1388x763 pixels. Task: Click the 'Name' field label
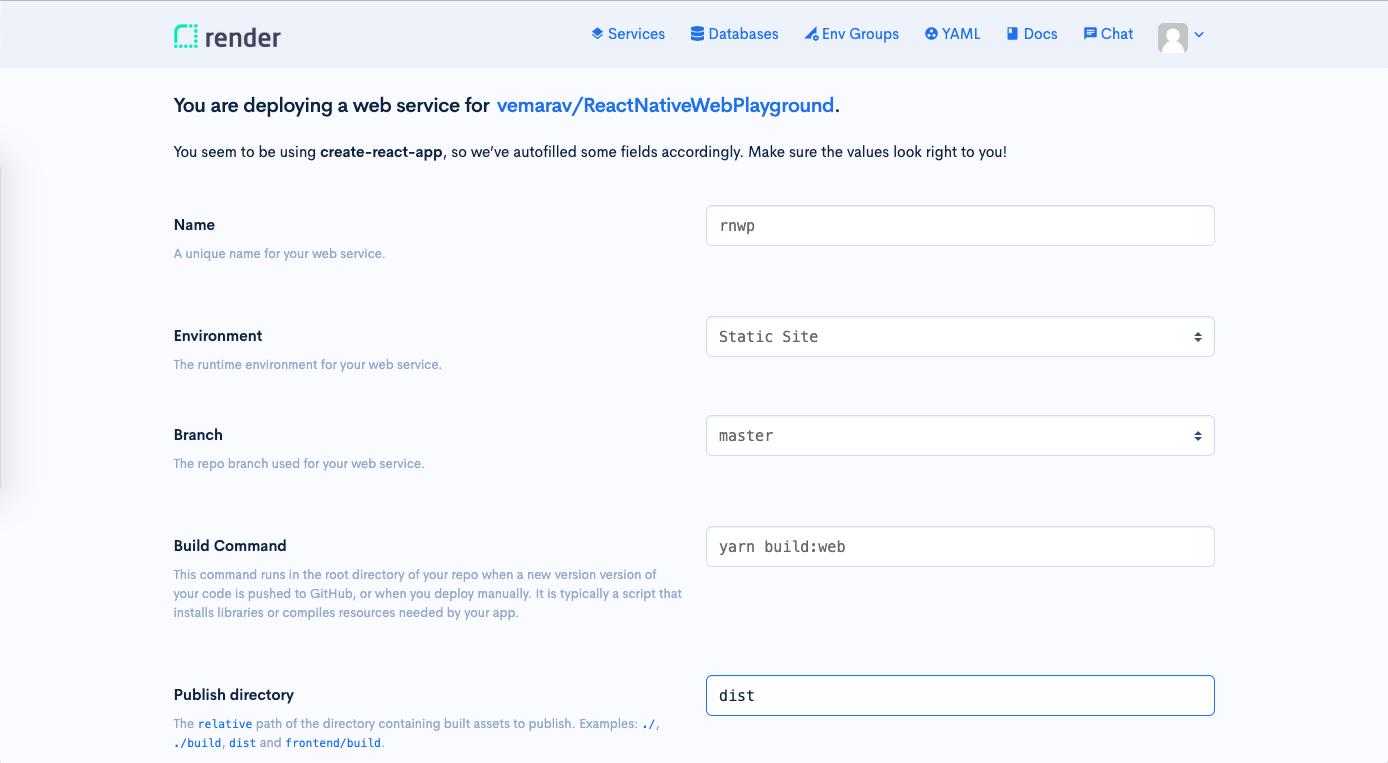click(194, 225)
